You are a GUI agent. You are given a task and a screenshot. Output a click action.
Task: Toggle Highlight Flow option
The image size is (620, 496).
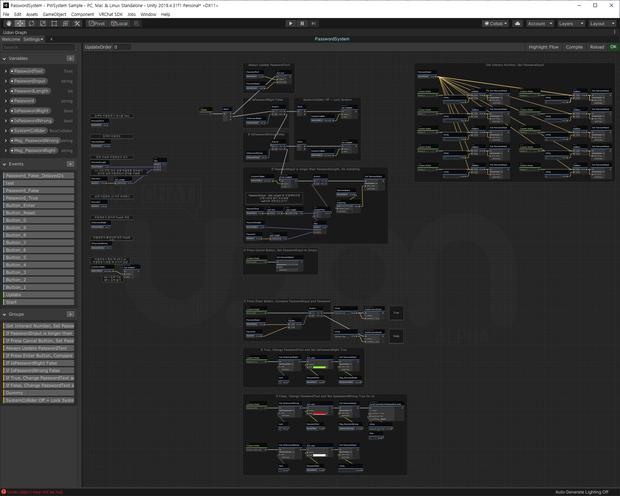tap(543, 47)
